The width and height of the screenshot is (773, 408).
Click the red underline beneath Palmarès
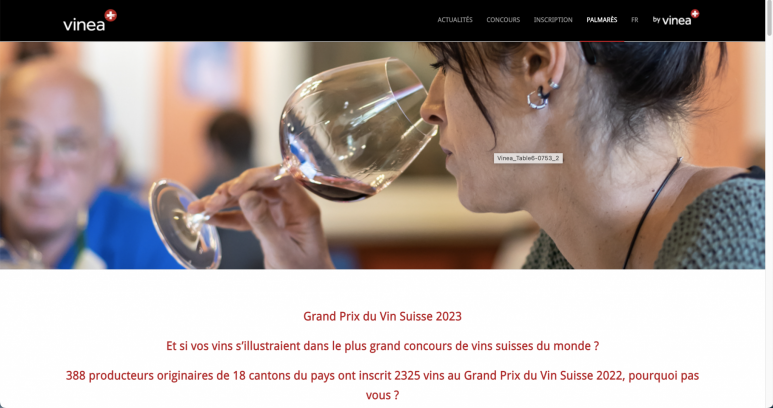pyautogui.click(x=601, y=41)
